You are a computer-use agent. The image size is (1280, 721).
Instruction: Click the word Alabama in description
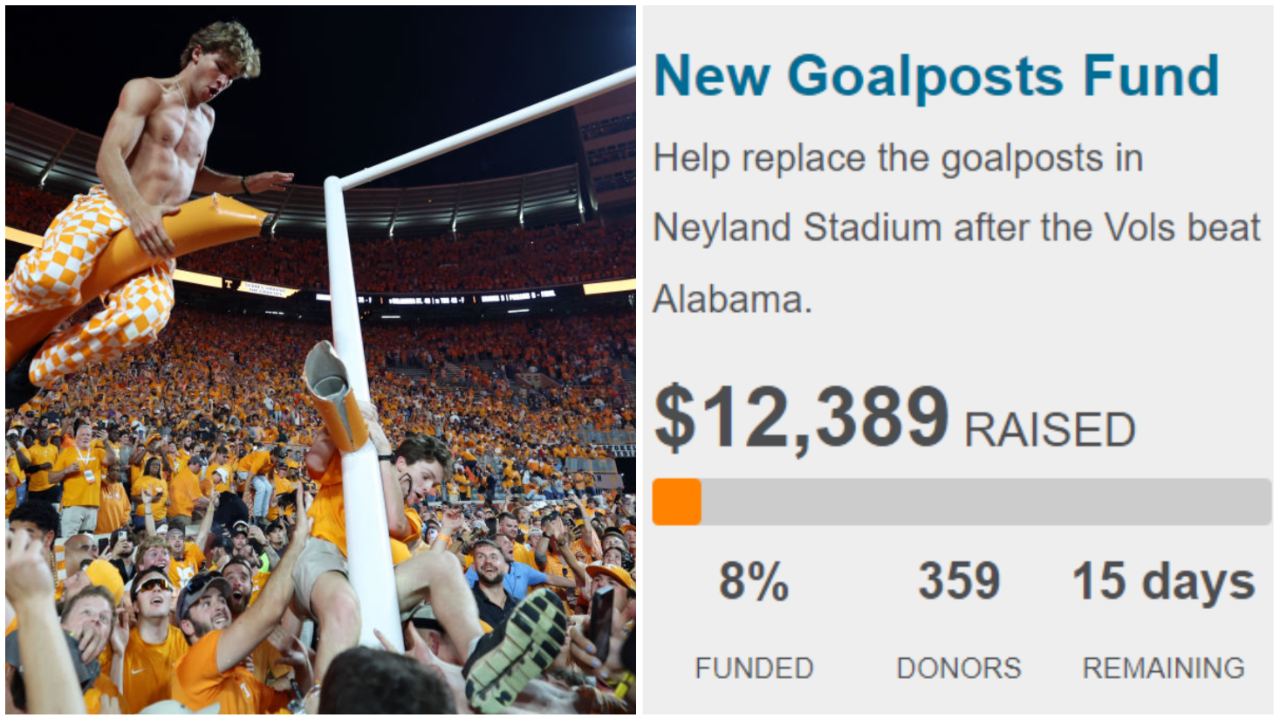733,299
